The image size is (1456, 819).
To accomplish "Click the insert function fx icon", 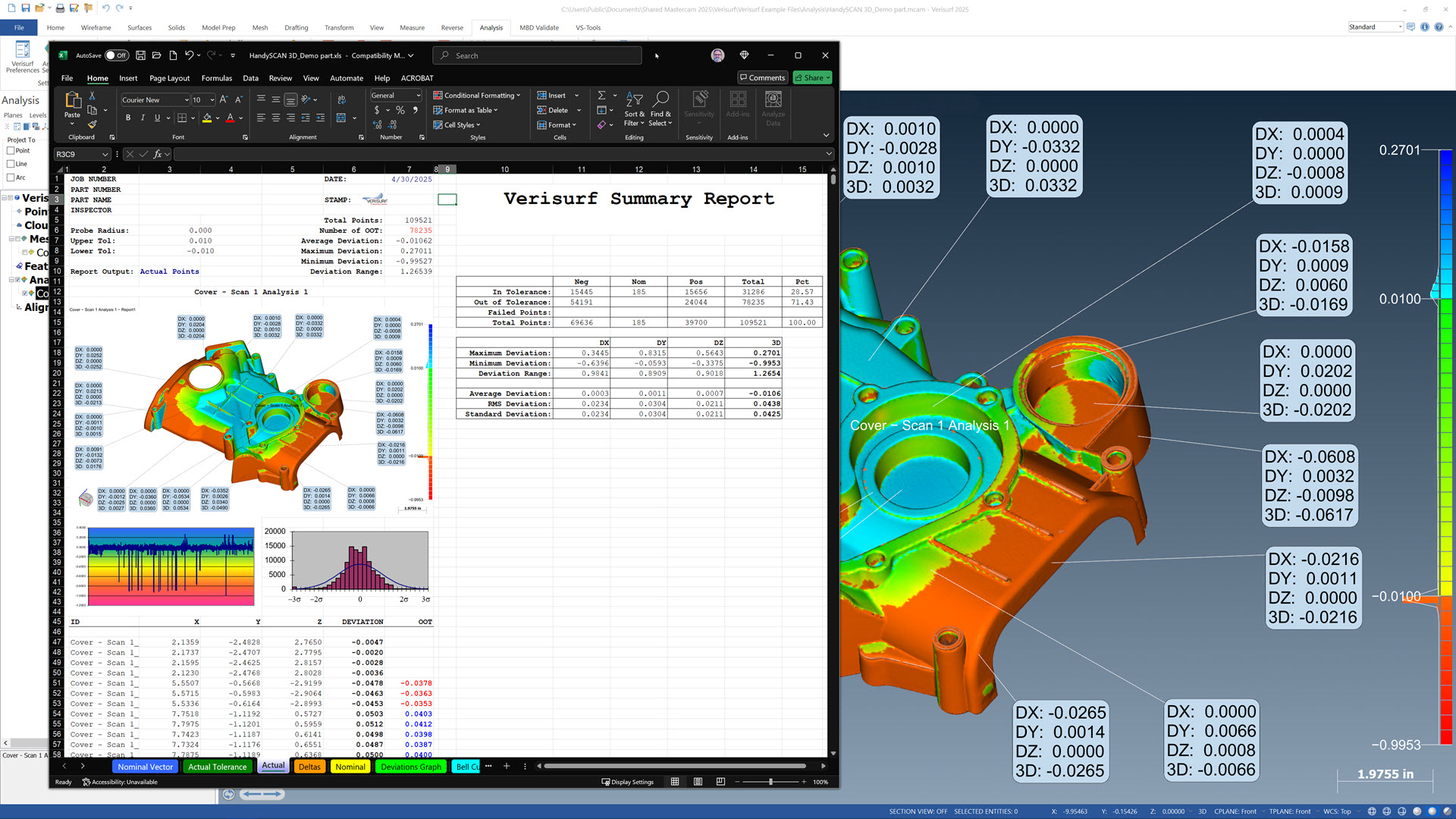I will pos(158,154).
